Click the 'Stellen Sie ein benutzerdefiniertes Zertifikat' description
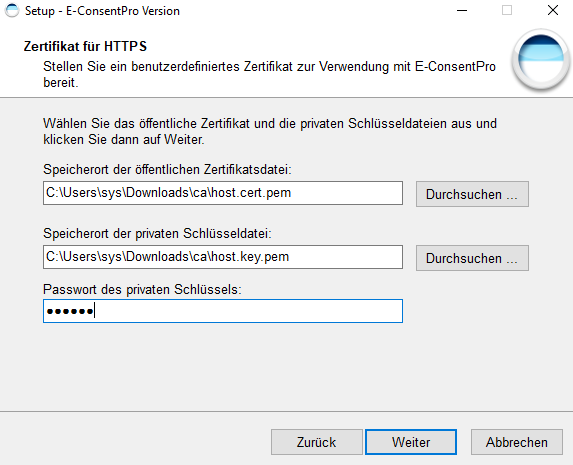The height and width of the screenshot is (465, 573). (x=270, y=75)
